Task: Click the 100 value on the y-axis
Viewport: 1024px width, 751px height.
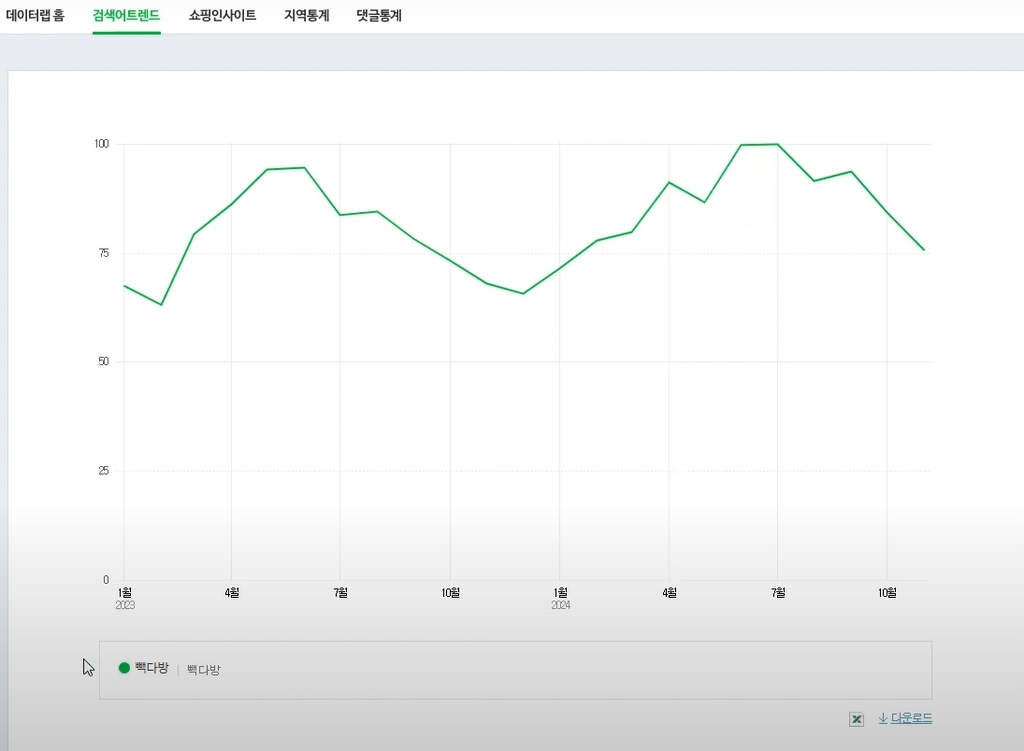Action: (x=101, y=144)
